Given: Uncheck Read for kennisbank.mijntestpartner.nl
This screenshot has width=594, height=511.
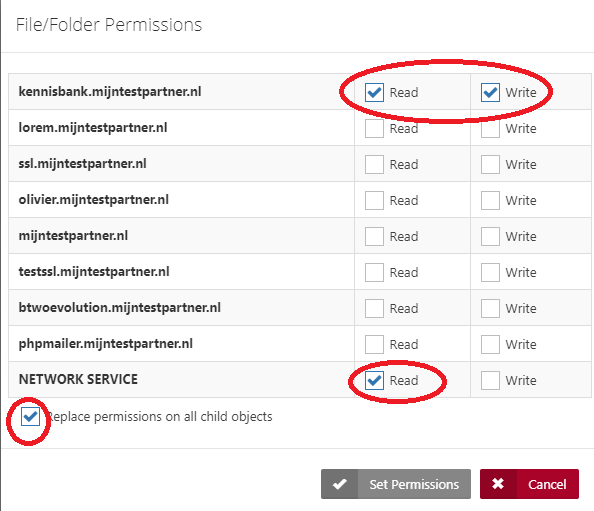Looking at the screenshot, I should tap(374, 92).
